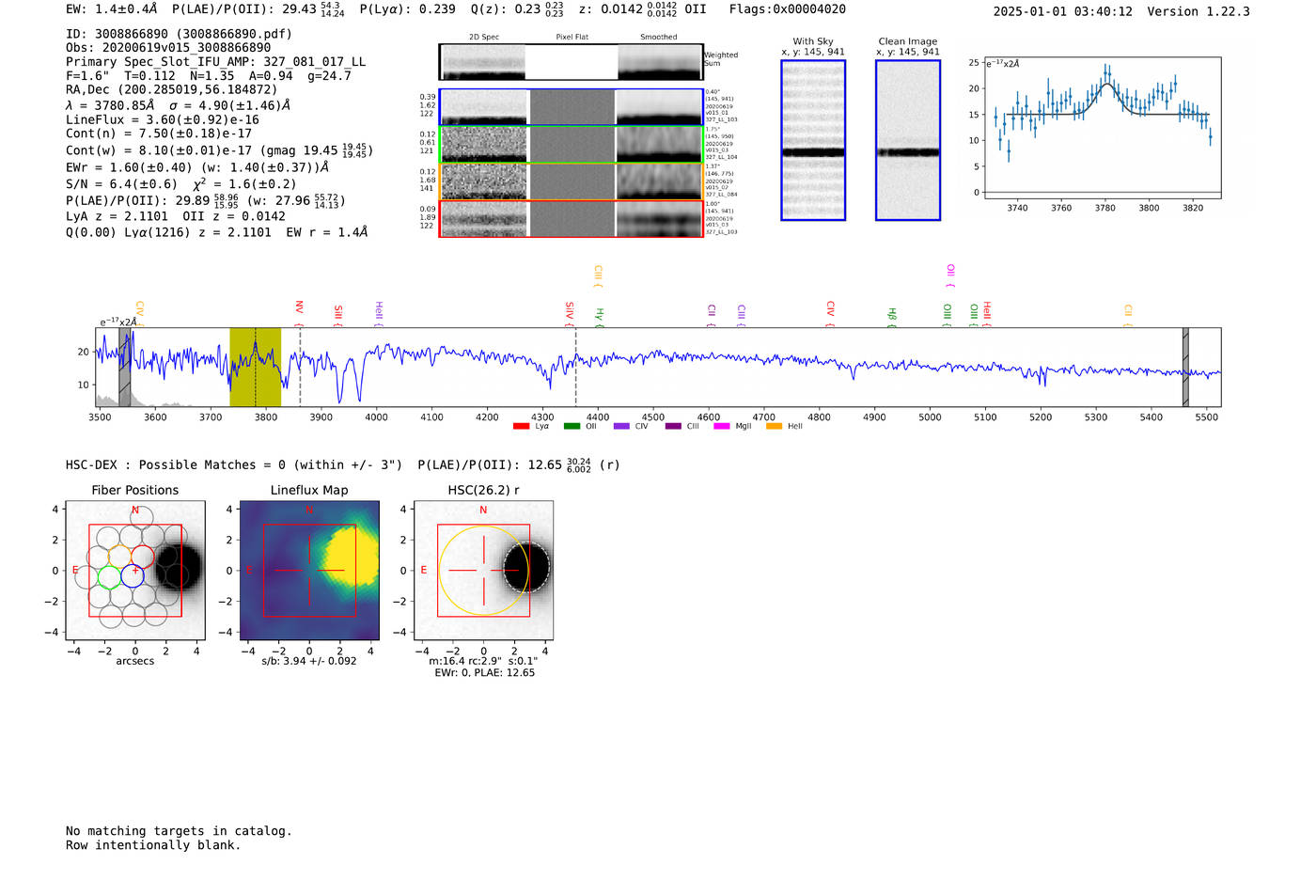This screenshot has height=896, width=1316.
Task: Click the hatched gray band near 5460 Å
Action: tap(1185, 367)
